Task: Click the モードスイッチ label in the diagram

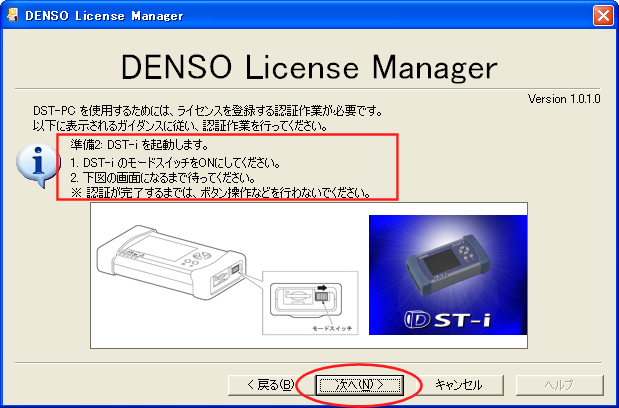Action: (332, 328)
